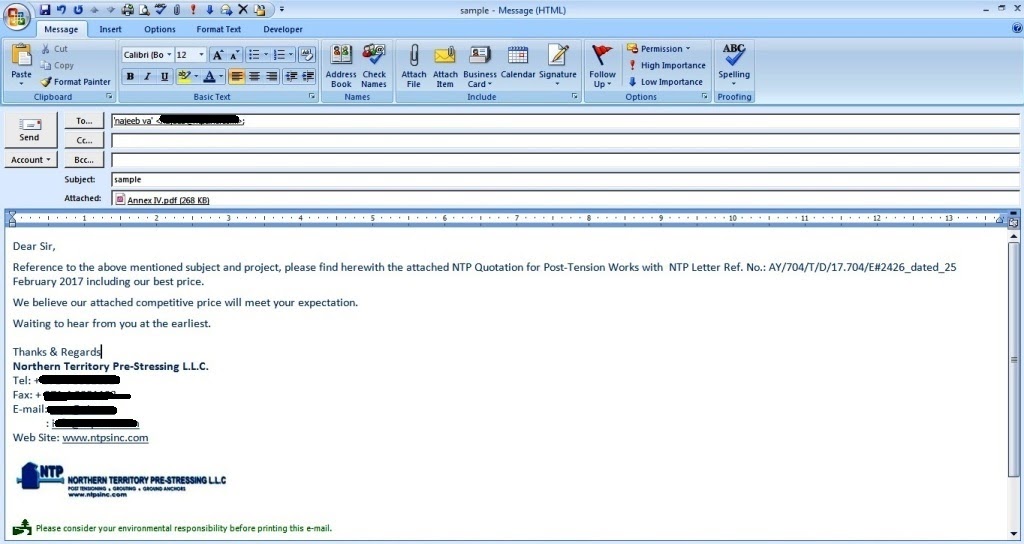Toggle bold formatting

pos(130,76)
